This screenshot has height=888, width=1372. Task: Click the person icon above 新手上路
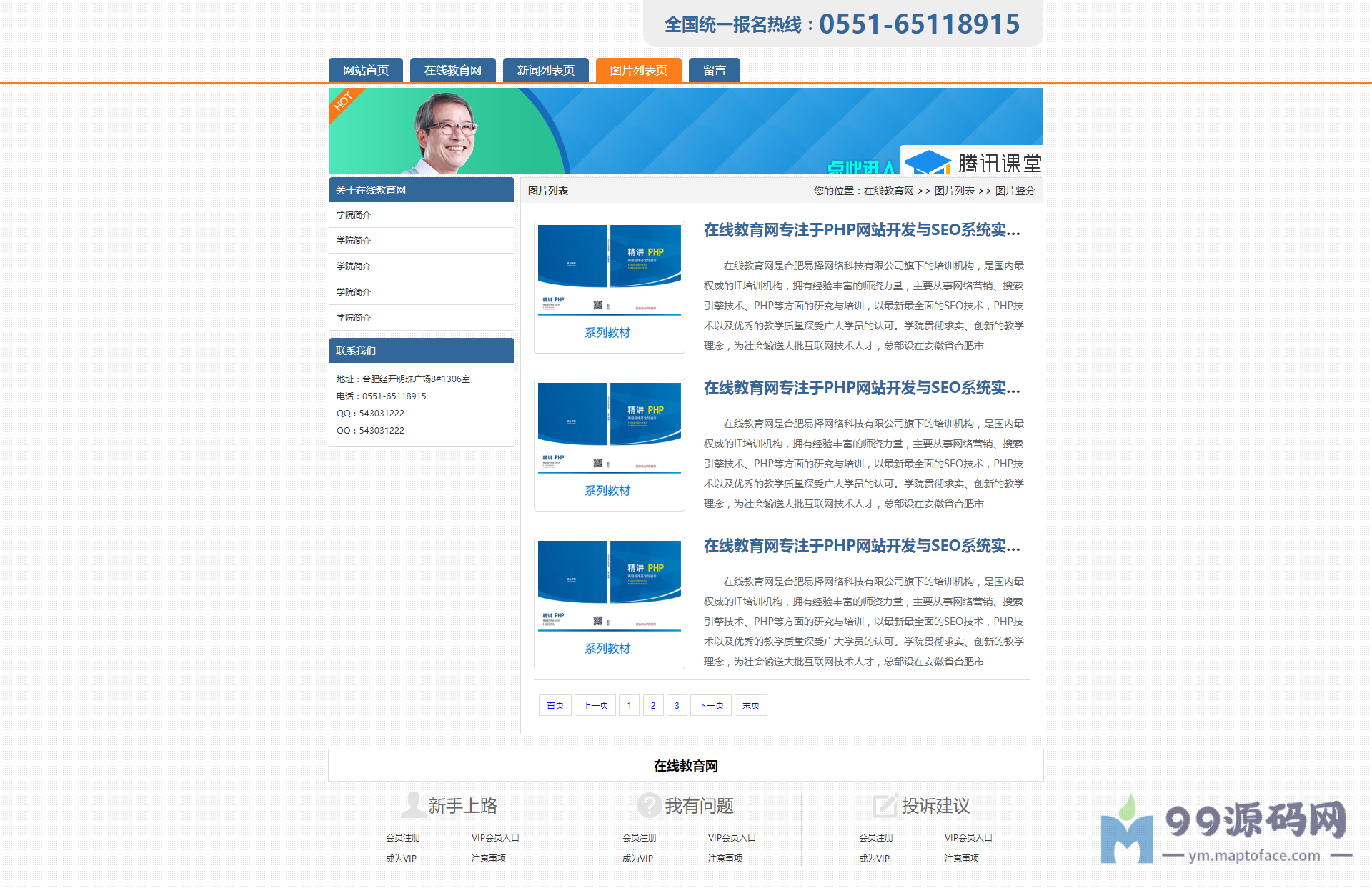(x=413, y=805)
